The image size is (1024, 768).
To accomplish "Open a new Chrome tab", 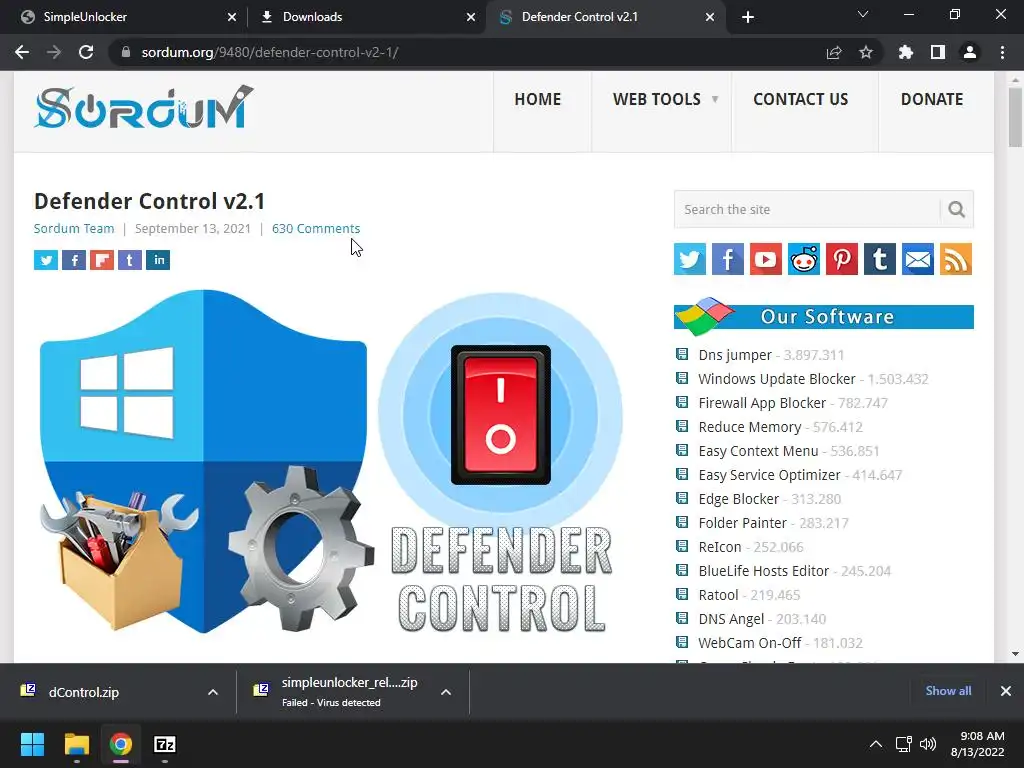I will 748,17.
